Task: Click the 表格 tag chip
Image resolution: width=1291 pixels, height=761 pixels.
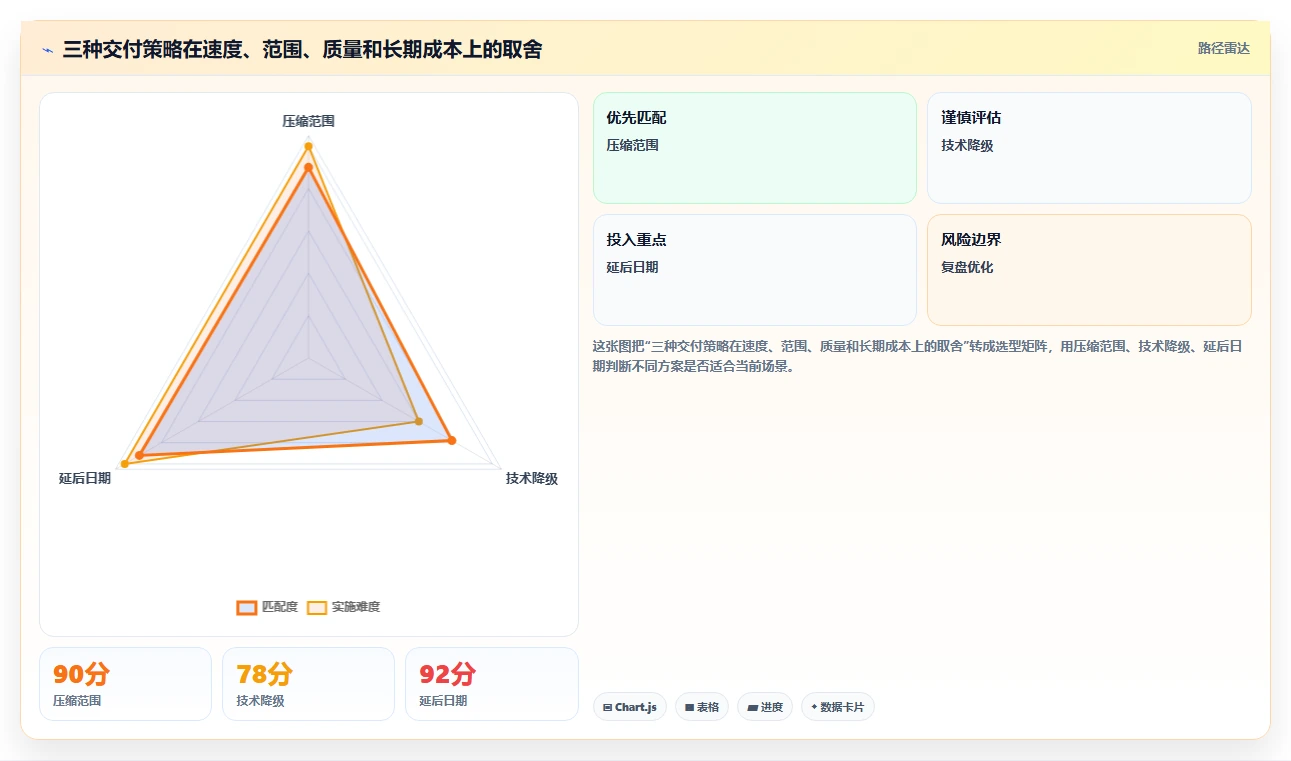Action: [702, 707]
